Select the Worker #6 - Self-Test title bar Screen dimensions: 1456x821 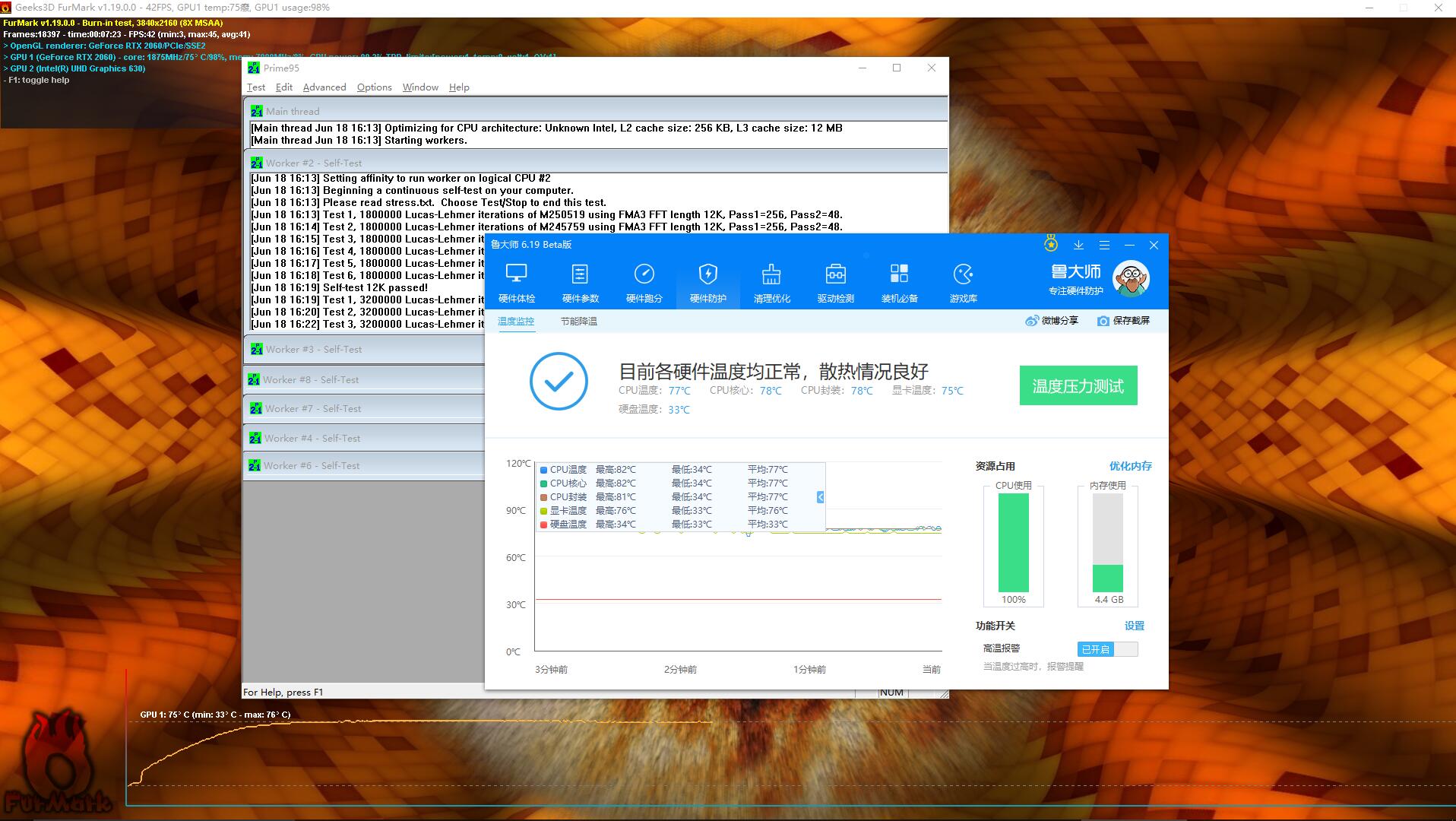pos(365,465)
